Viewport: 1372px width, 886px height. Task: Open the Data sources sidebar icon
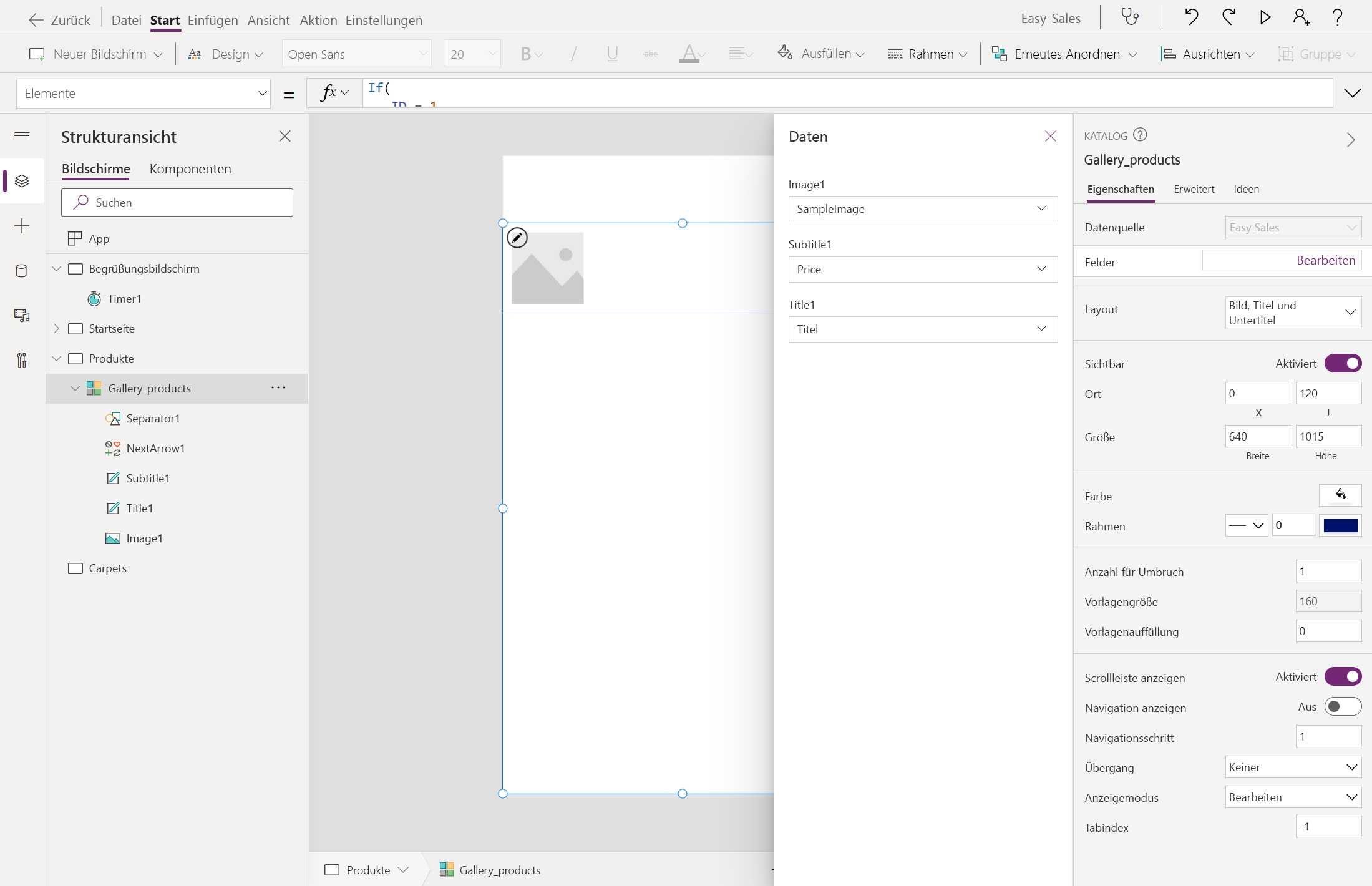coord(22,271)
